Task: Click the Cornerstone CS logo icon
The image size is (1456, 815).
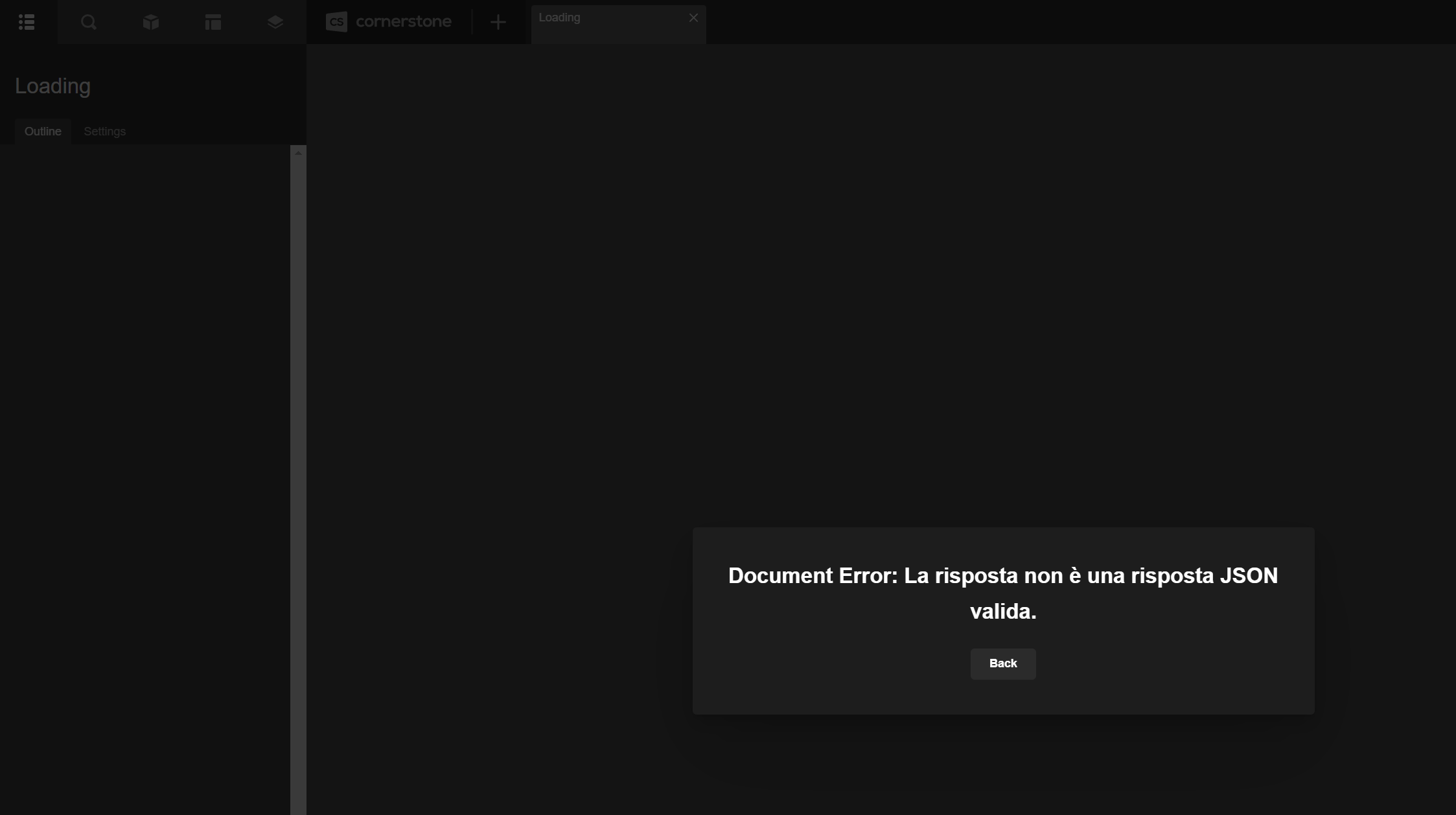Action: 336,21
